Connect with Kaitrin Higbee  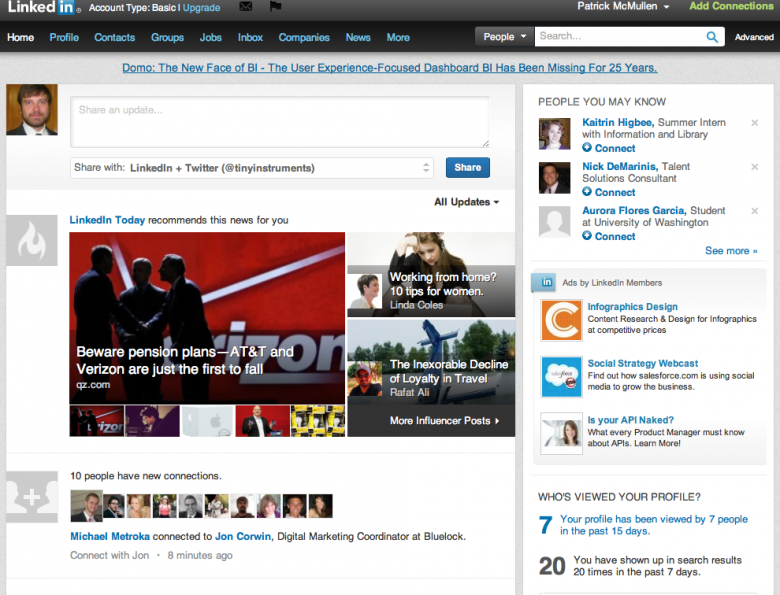click(x=609, y=148)
